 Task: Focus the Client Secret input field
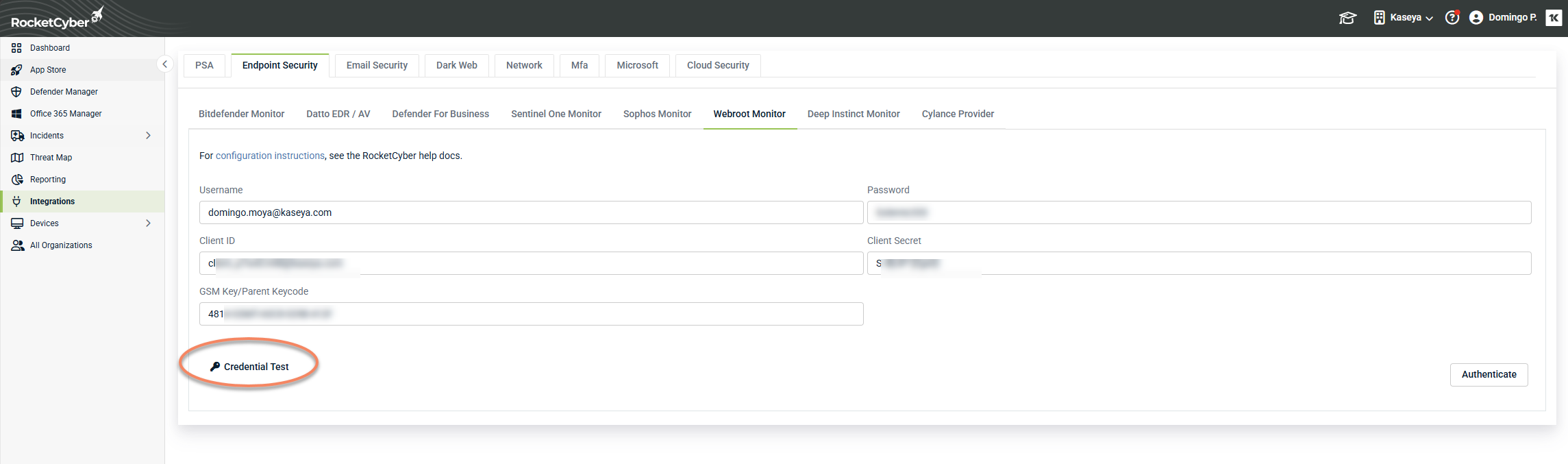1199,263
